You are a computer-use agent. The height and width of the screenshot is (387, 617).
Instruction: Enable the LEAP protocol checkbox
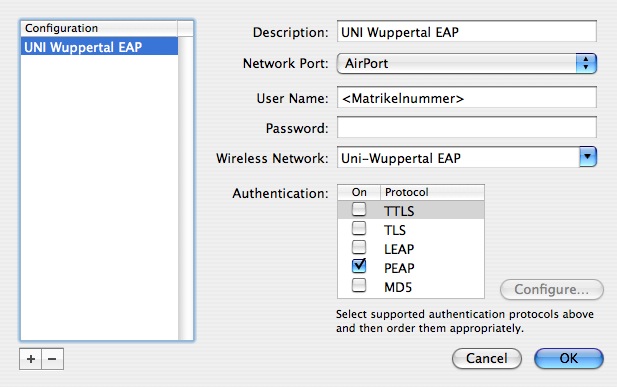[359, 247]
